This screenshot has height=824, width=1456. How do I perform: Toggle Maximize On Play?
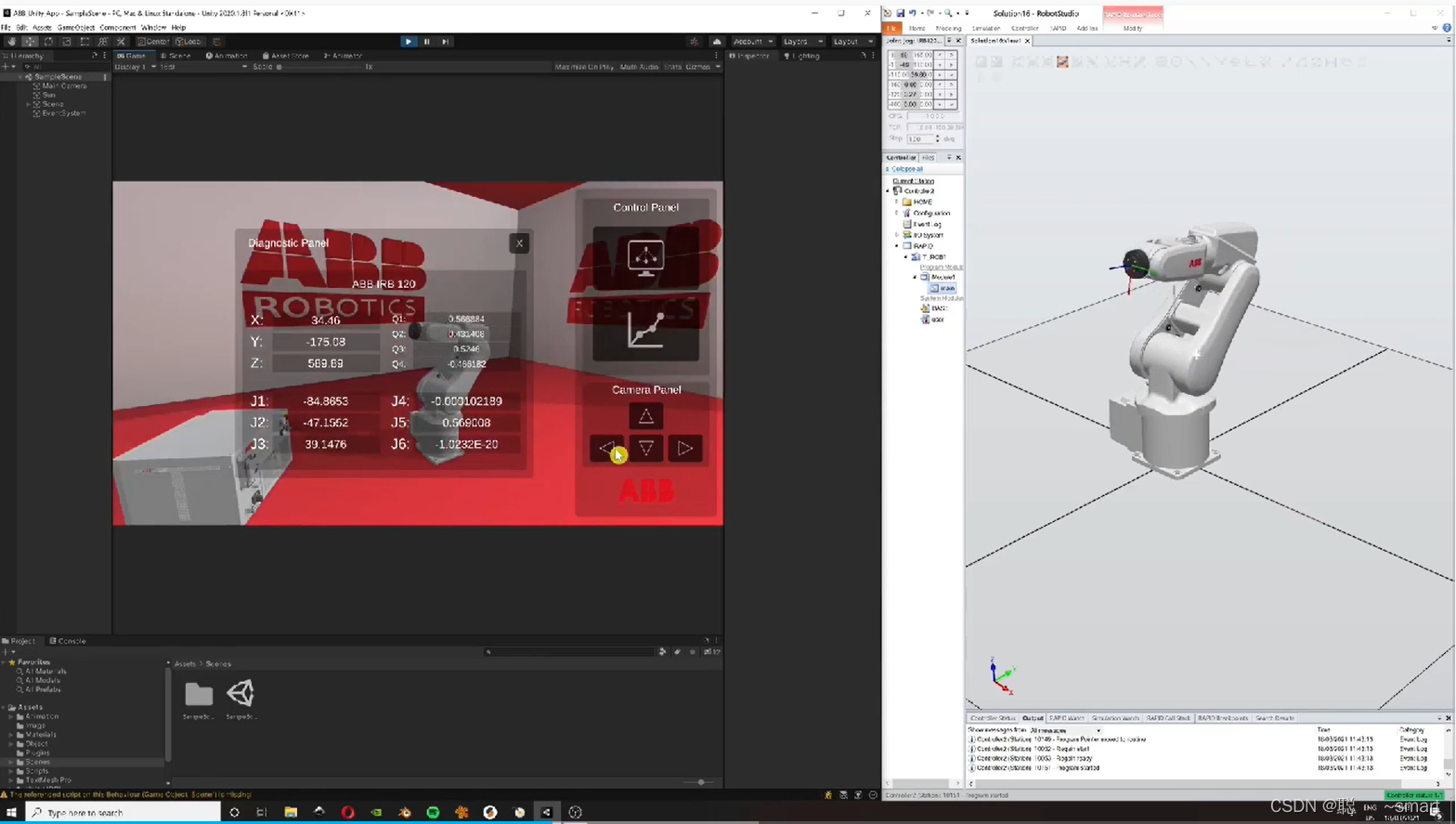583,67
